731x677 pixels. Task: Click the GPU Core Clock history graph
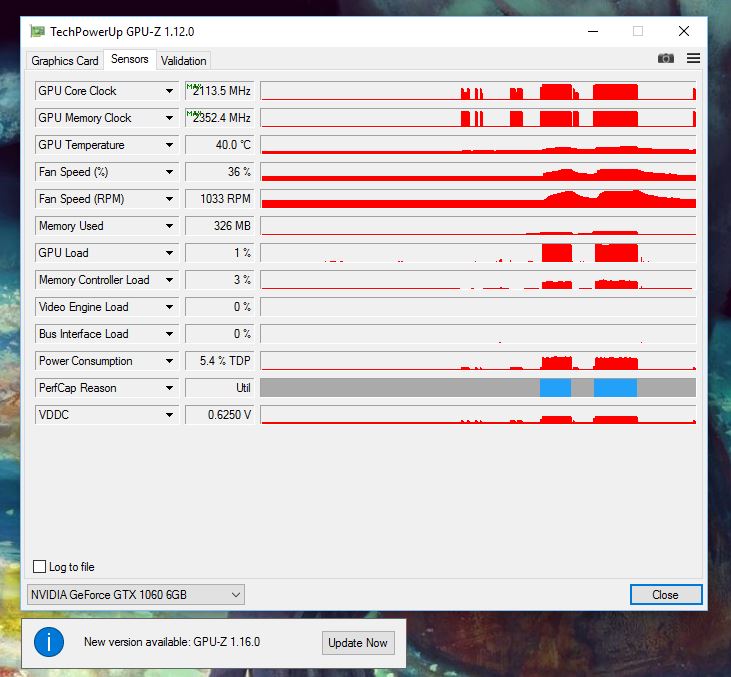pos(478,91)
